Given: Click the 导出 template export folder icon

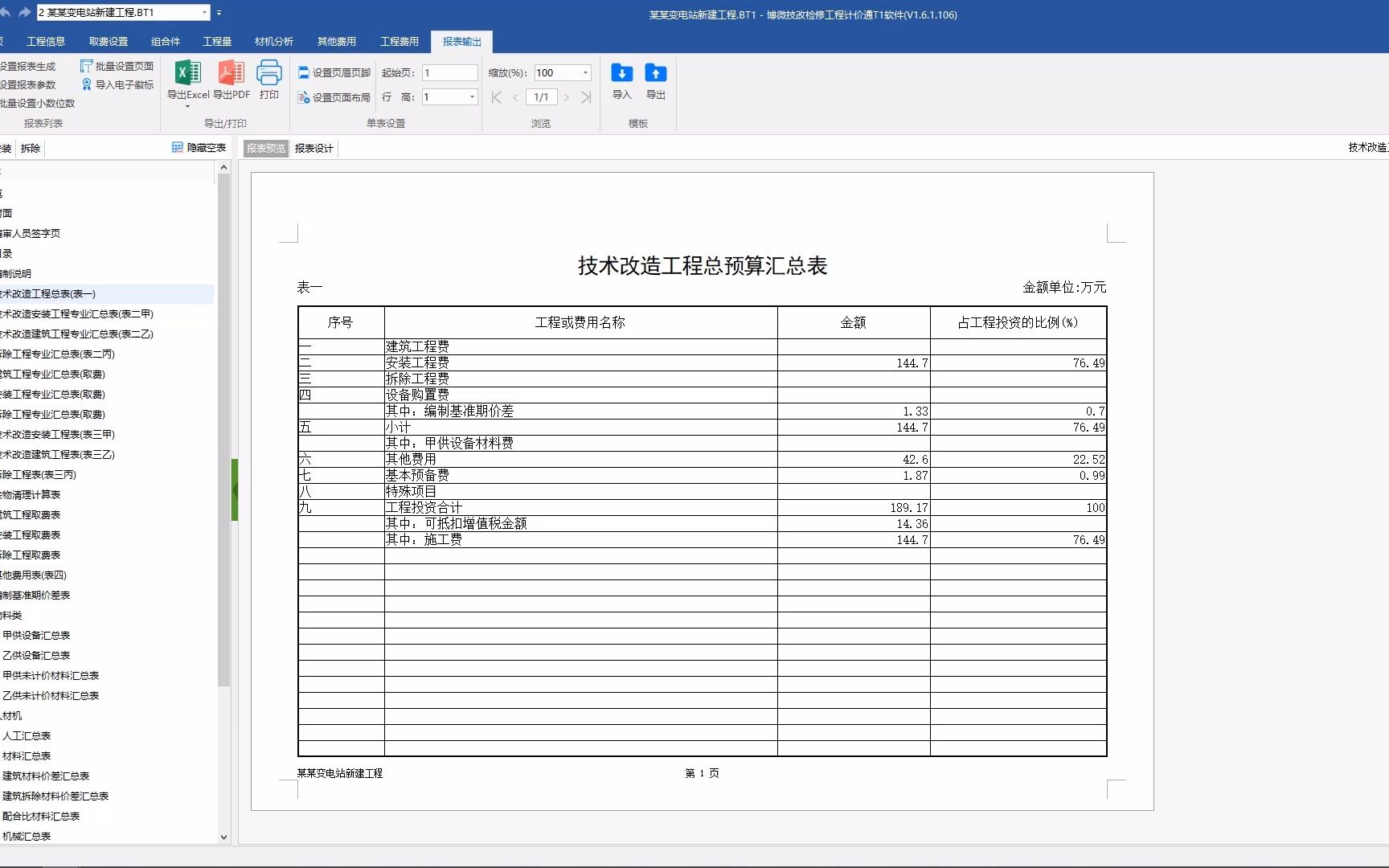Looking at the screenshot, I should (655, 72).
